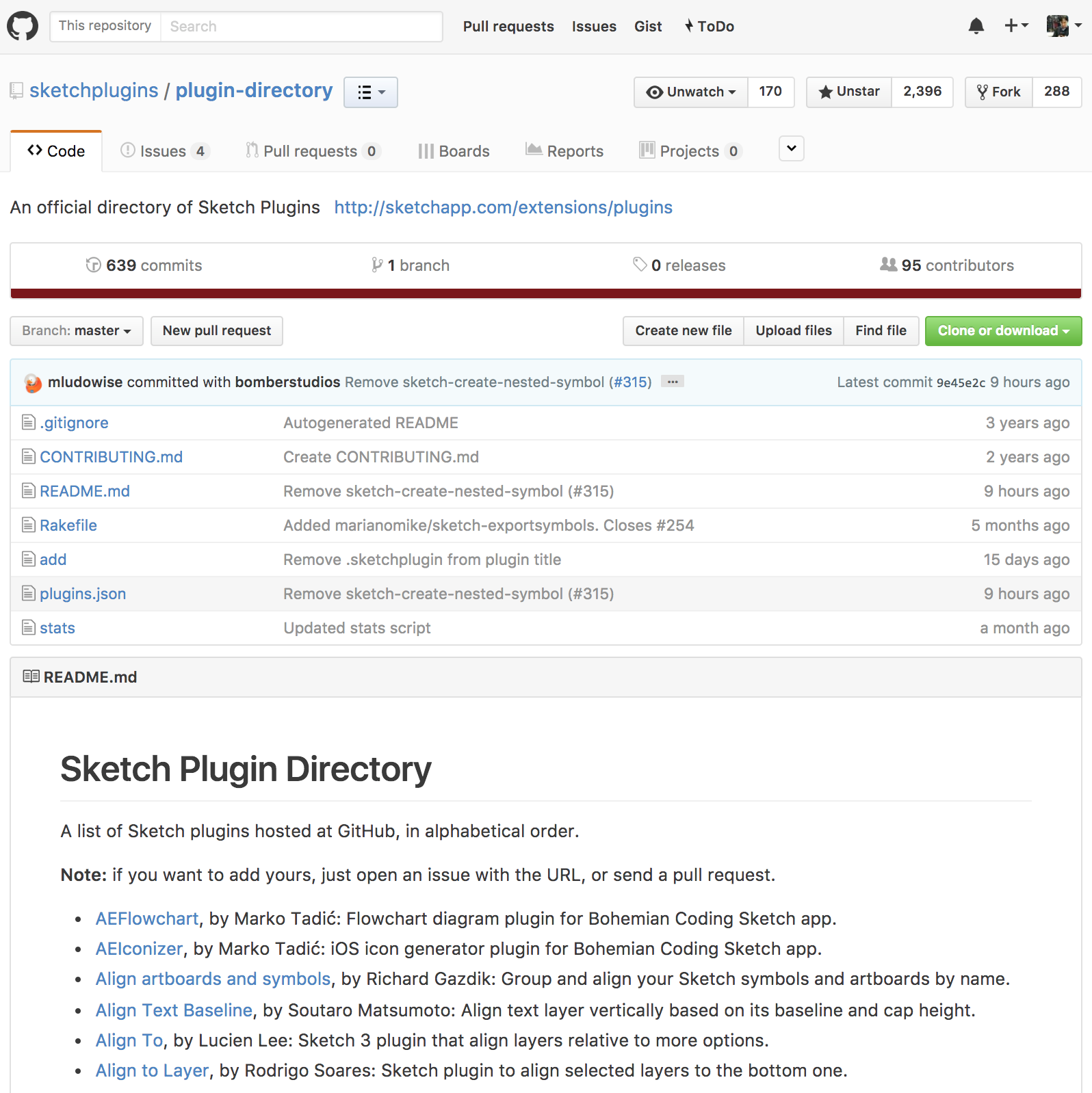Screen dimensions: 1092x1093
Task: Click New pull request button
Action: point(217,331)
